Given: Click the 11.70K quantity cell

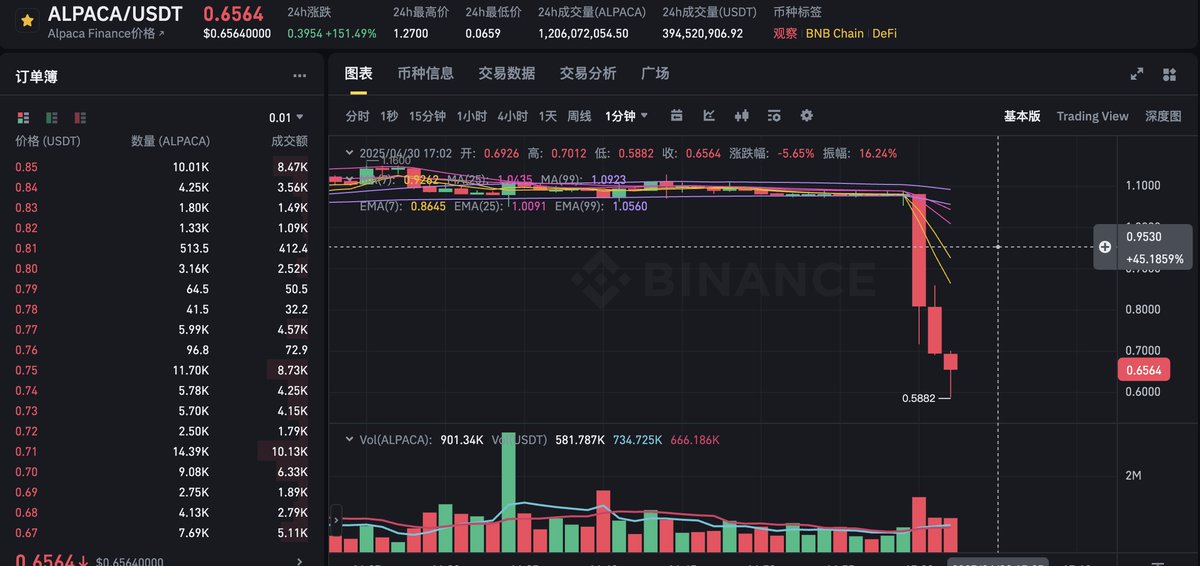Looking at the screenshot, I should (x=190, y=370).
